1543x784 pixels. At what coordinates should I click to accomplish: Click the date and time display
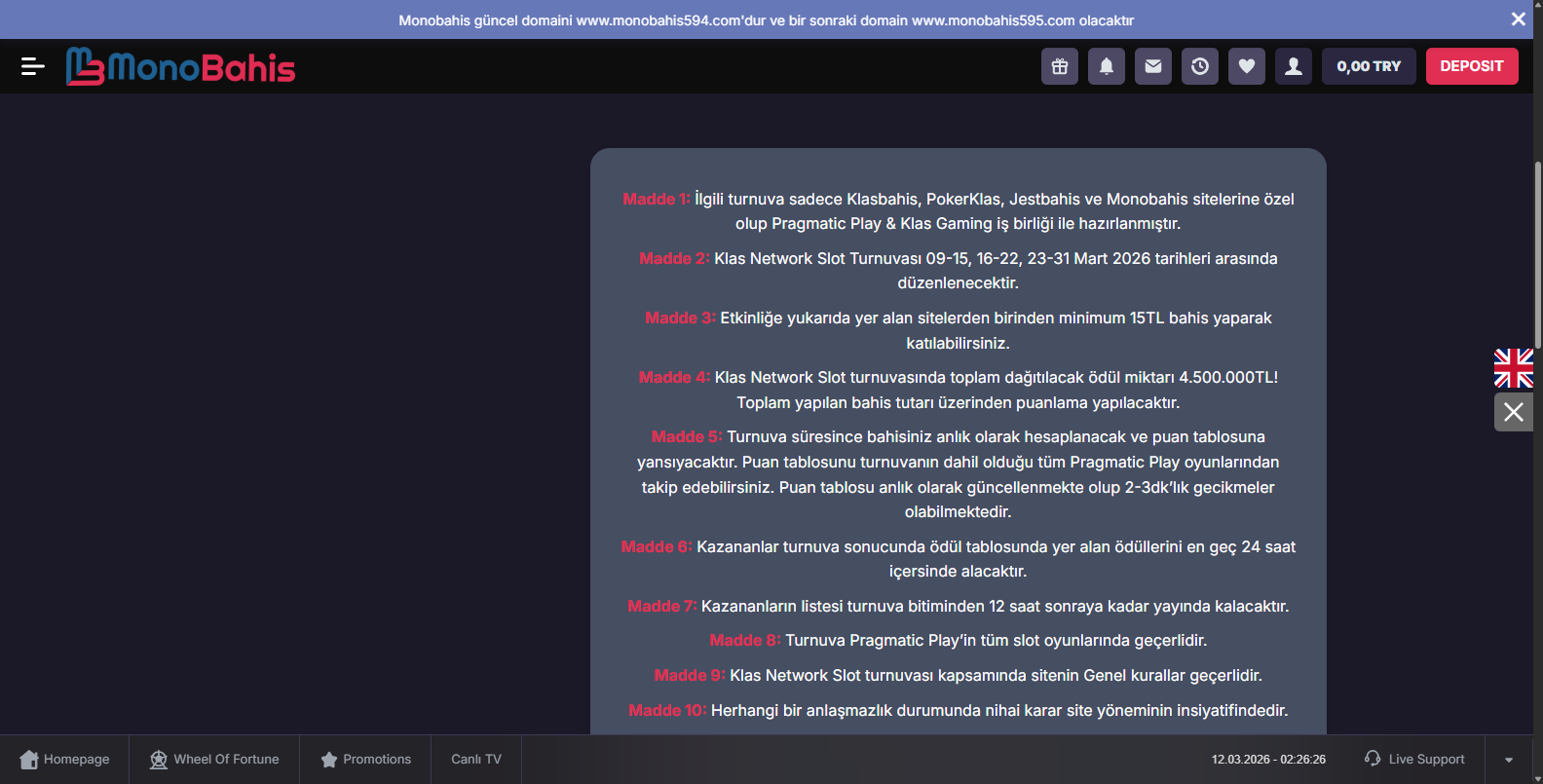coord(1268,760)
